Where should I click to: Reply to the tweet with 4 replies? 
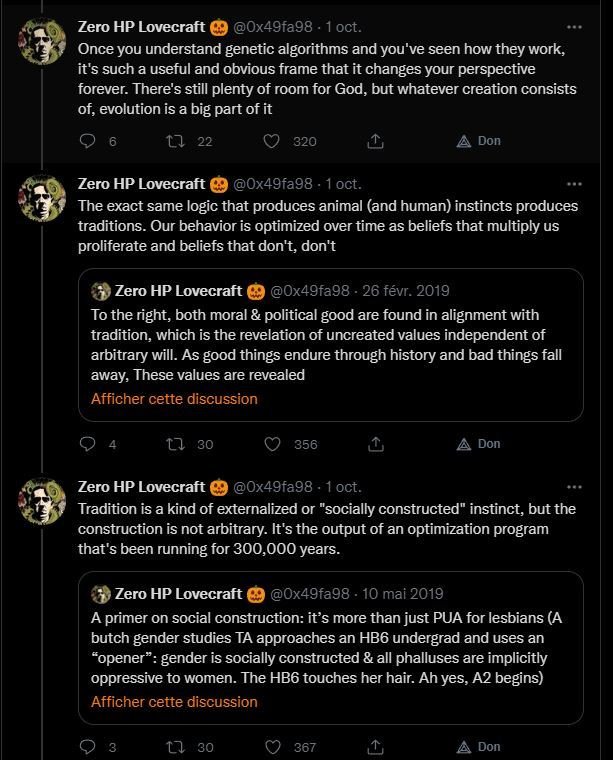(x=87, y=444)
